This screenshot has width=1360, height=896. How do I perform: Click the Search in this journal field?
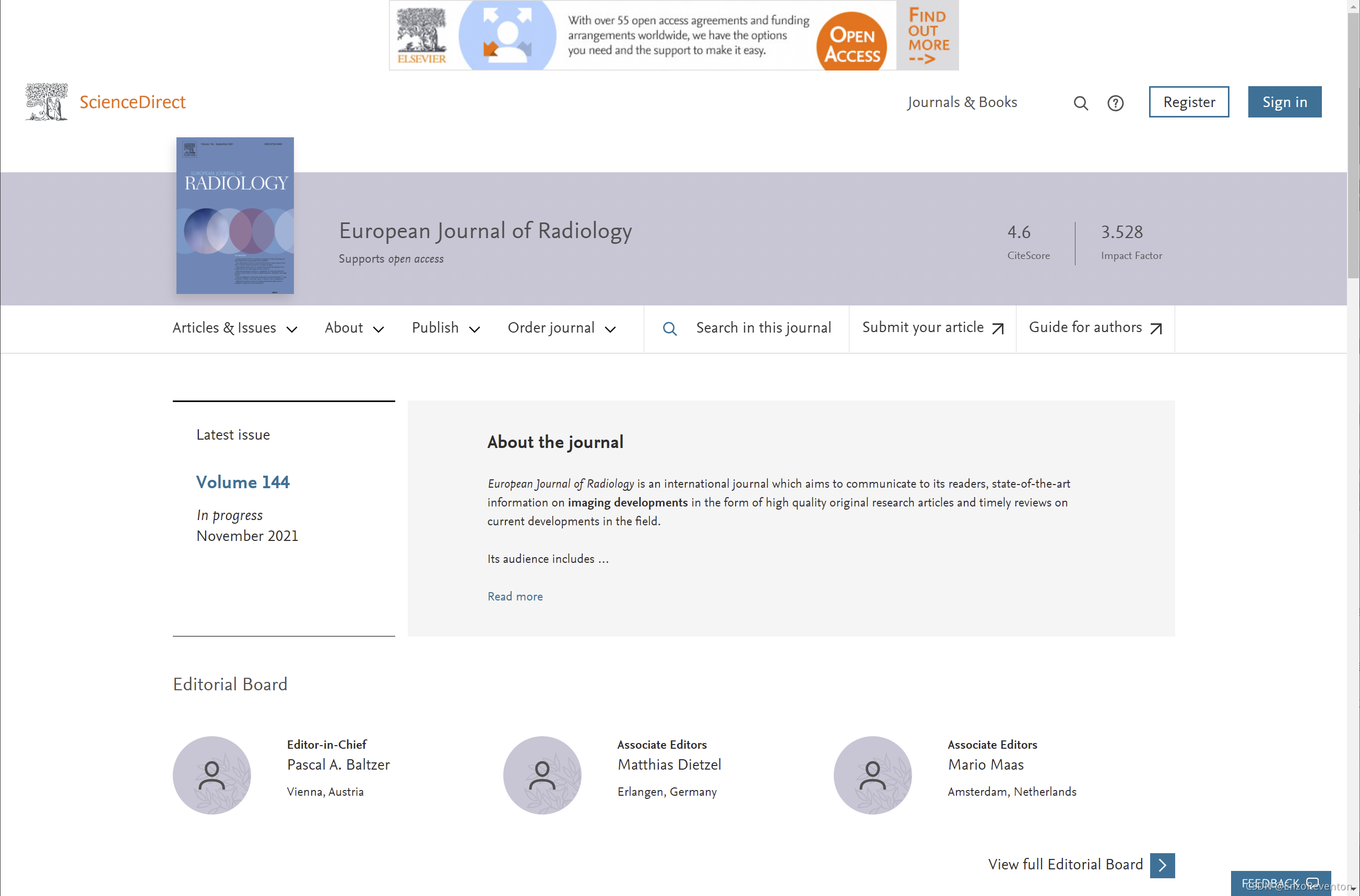pyautogui.click(x=763, y=328)
